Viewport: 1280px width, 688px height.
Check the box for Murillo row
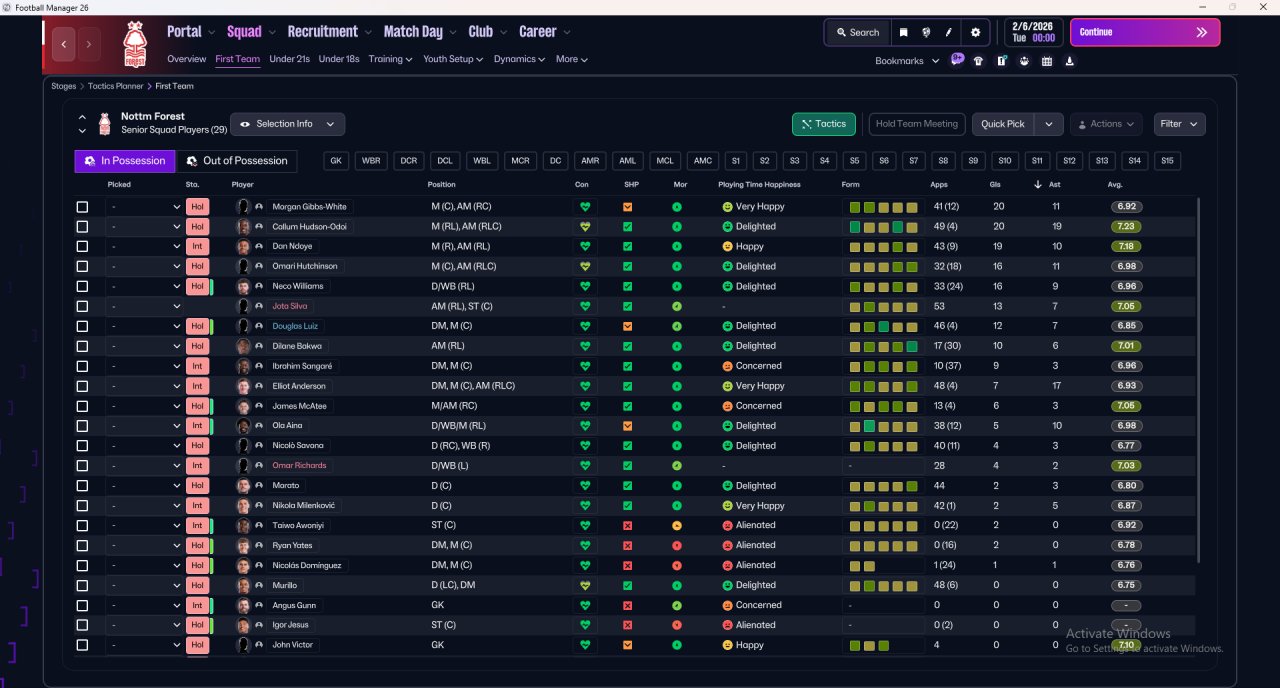82,586
